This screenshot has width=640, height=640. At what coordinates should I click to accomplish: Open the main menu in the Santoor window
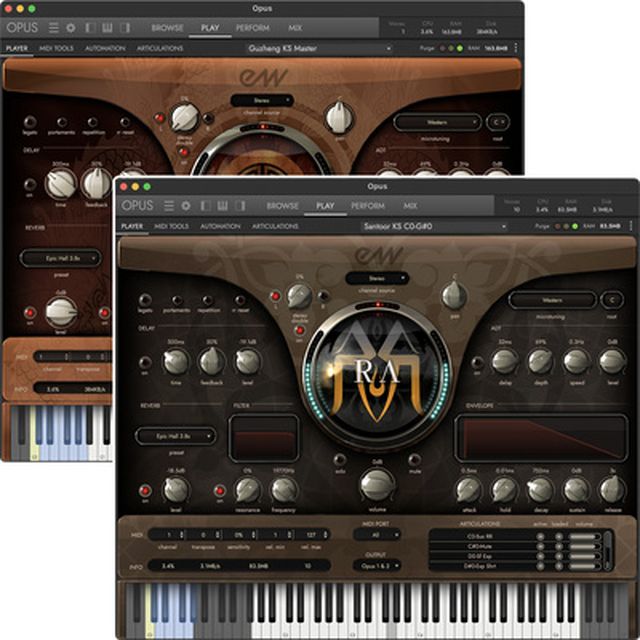tap(169, 206)
